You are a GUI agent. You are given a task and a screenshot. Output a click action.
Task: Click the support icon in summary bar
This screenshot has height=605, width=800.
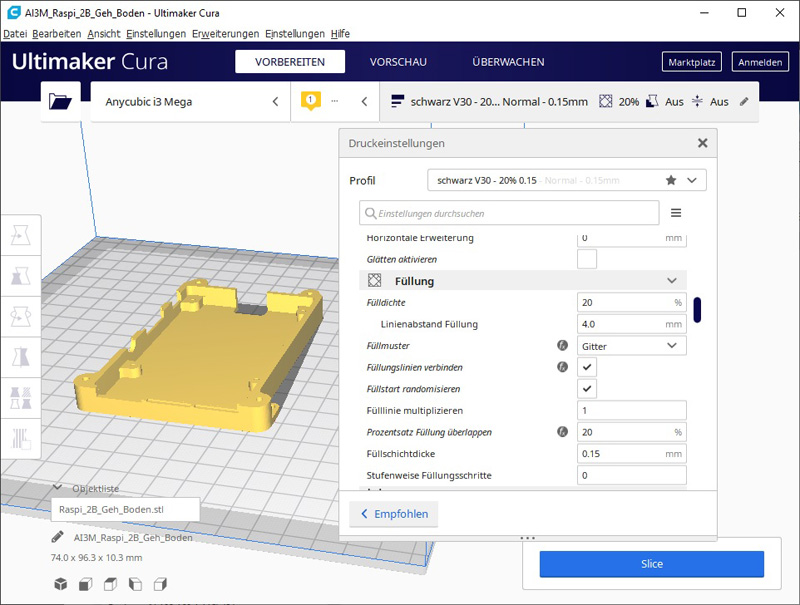click(x=652, y=102)
